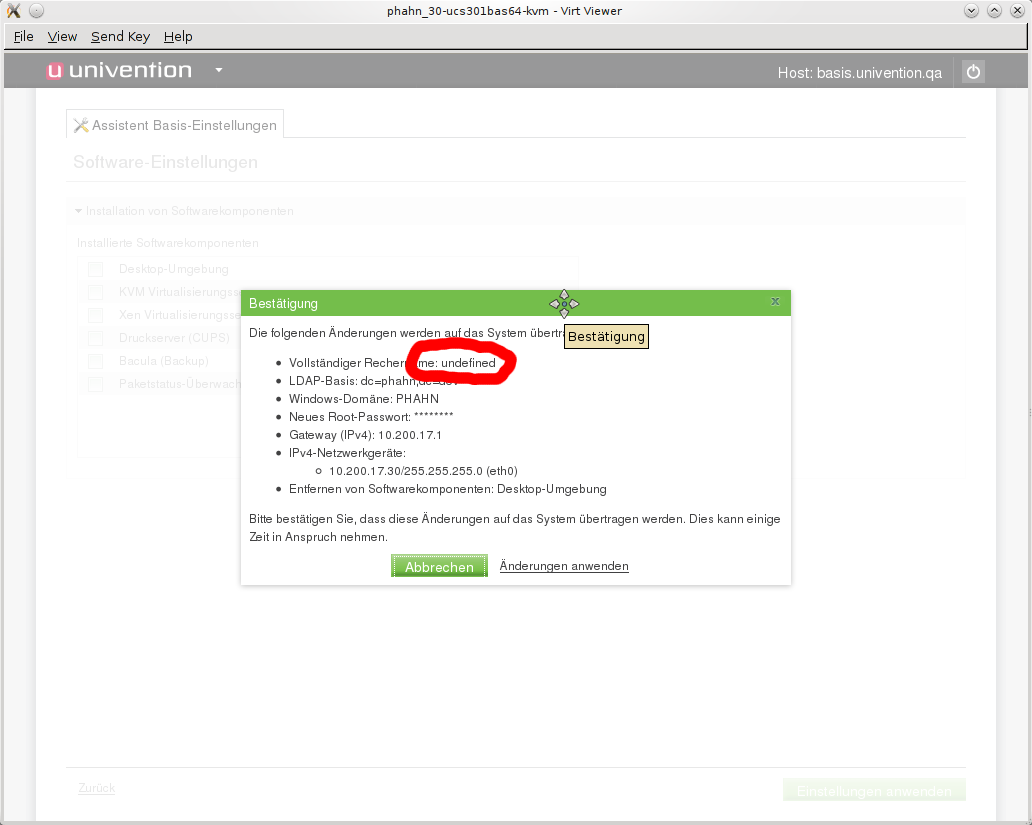
Task: Open the View menu
Action: tap(62, 37)
